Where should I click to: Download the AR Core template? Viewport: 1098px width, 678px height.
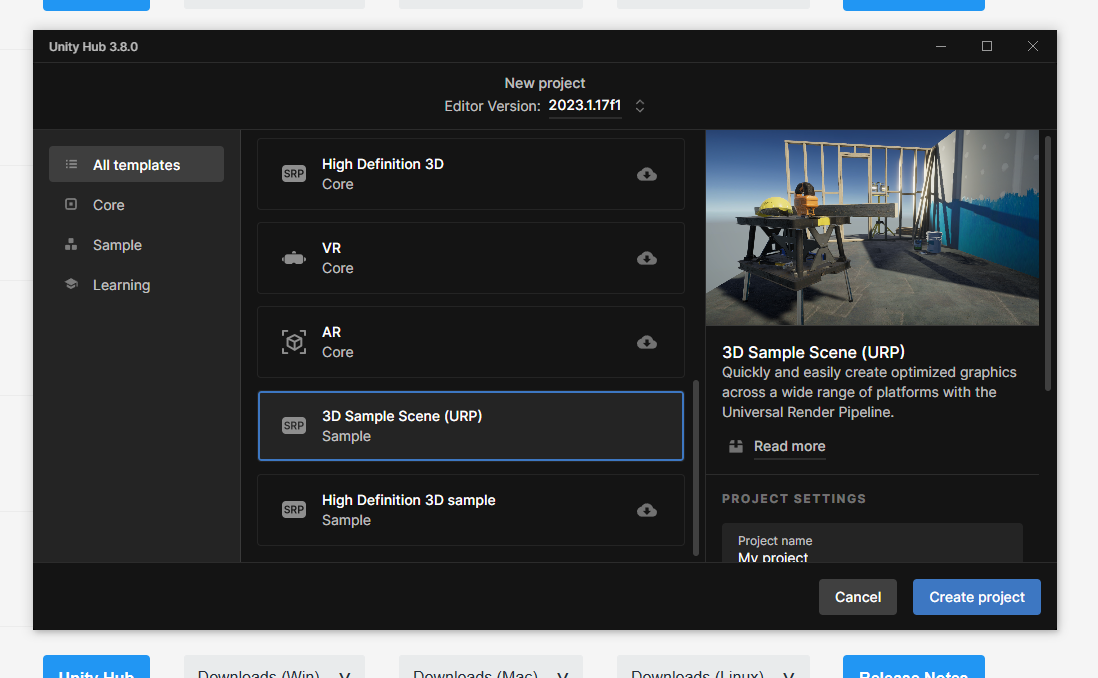tap(646, 343)
